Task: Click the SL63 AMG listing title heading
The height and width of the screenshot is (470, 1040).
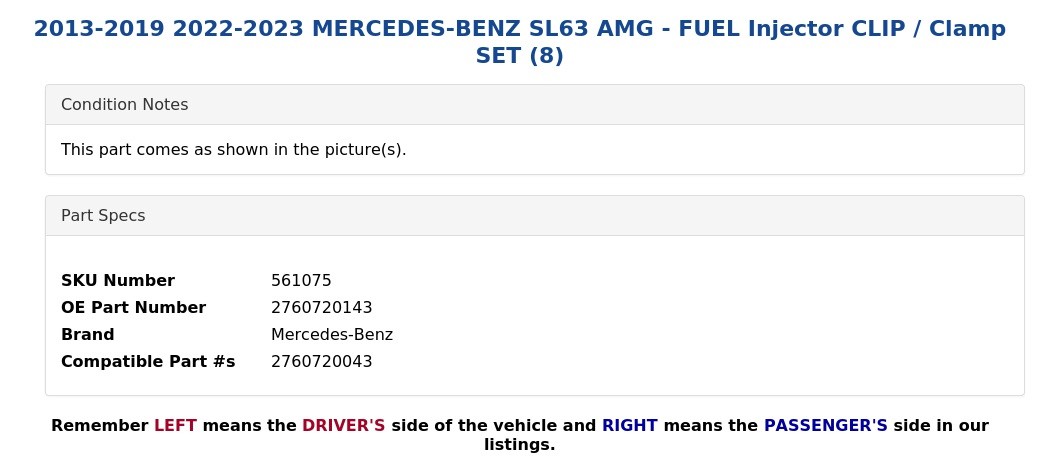Action: [x=519, y=29]
